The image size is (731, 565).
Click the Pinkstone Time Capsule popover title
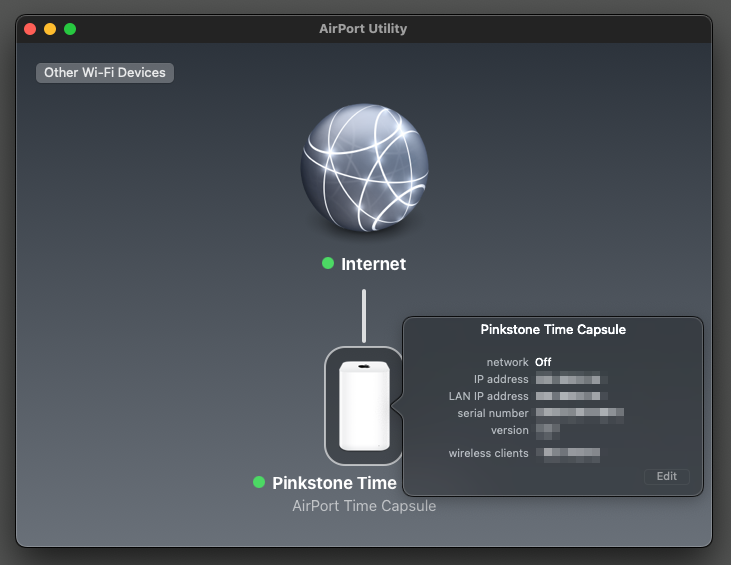(x=553, y=330)
